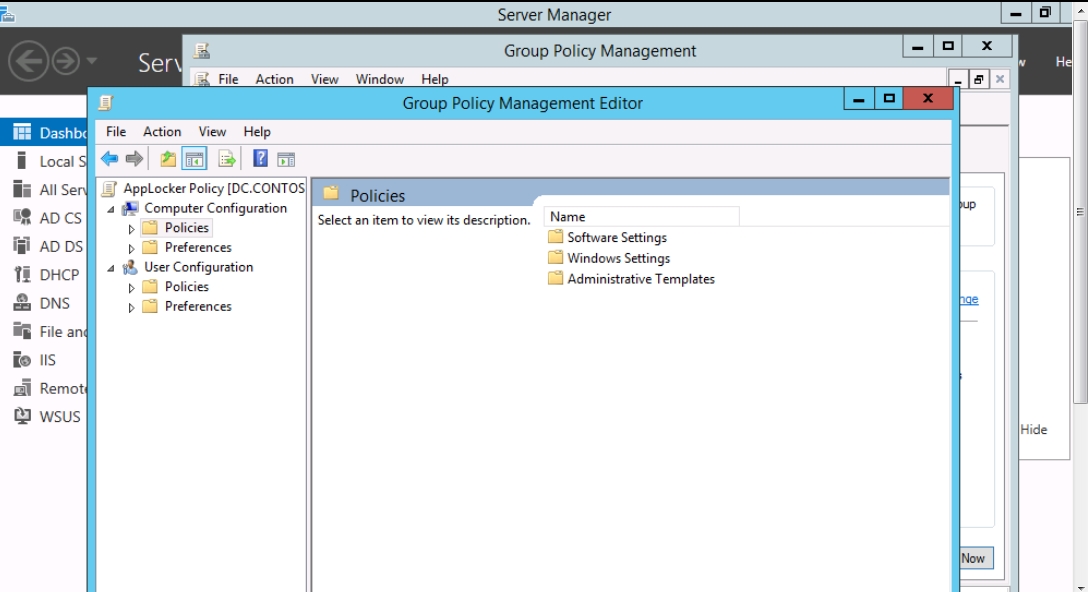Screen dimensions: 1088x592
Task: Expand Preferences under User Configuration
Action: (131, 307)
